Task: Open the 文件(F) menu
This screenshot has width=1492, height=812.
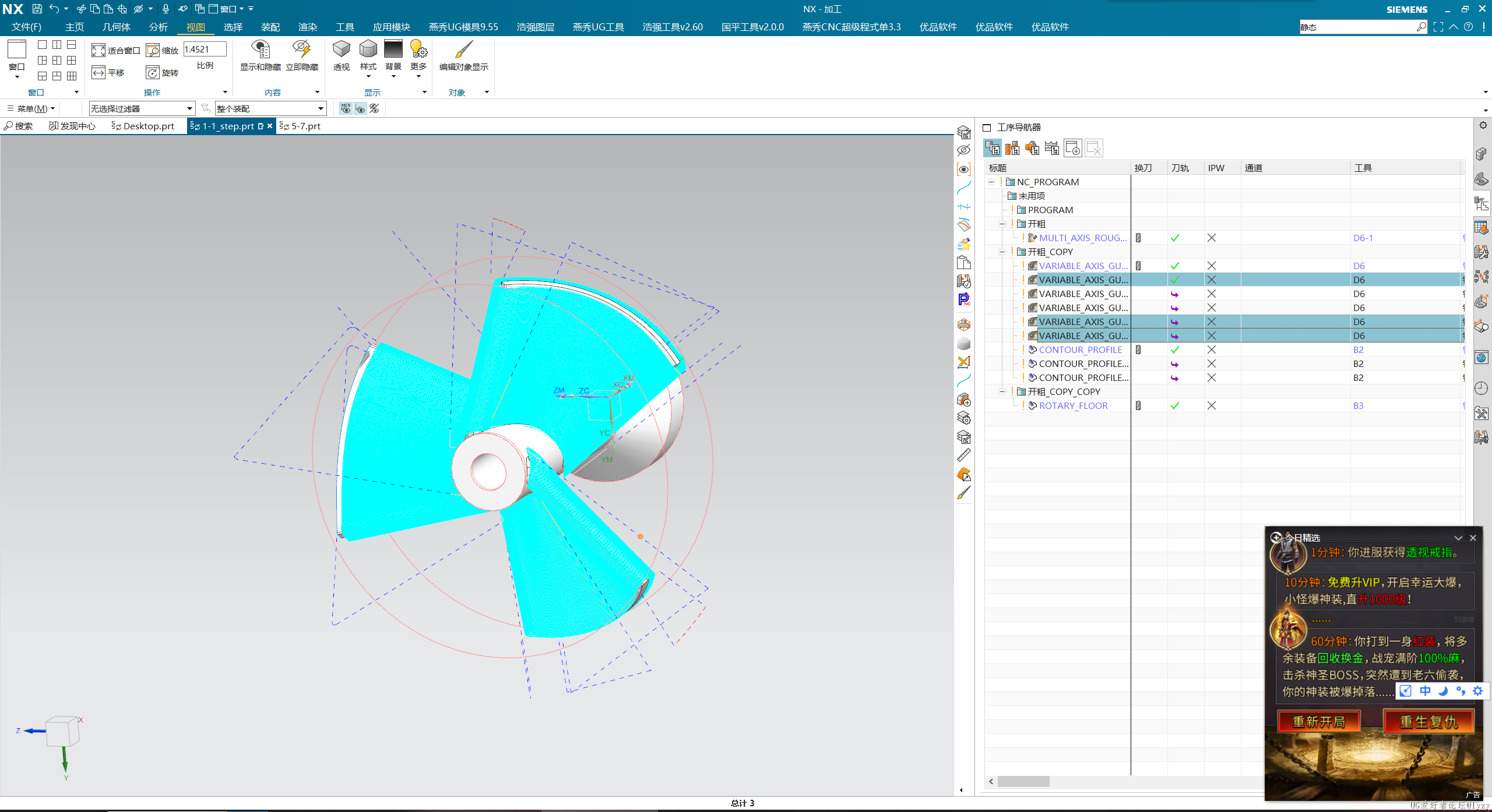Action: (x=26, y=27)
